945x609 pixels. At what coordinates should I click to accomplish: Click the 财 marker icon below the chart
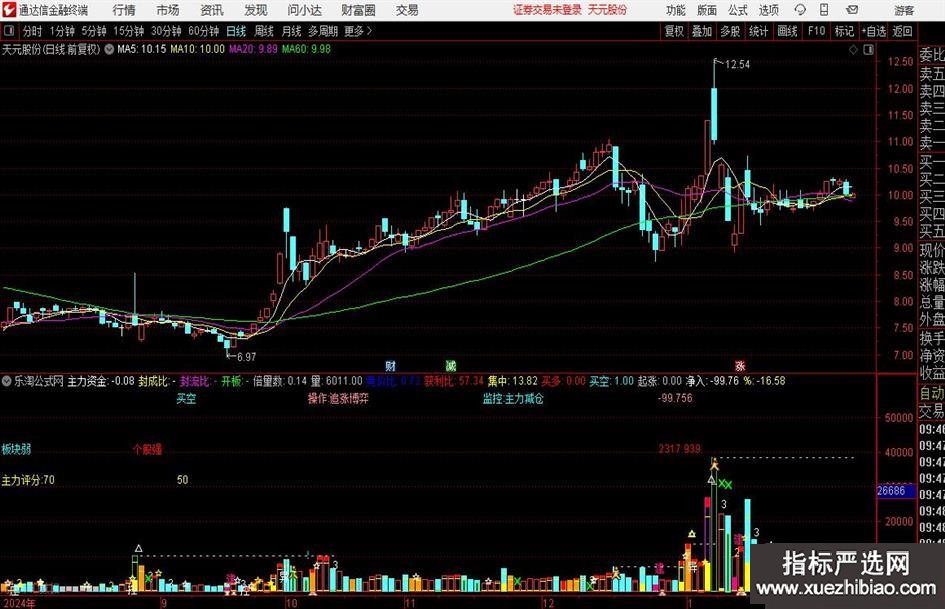pyautogui.click(x=390, y=365)
